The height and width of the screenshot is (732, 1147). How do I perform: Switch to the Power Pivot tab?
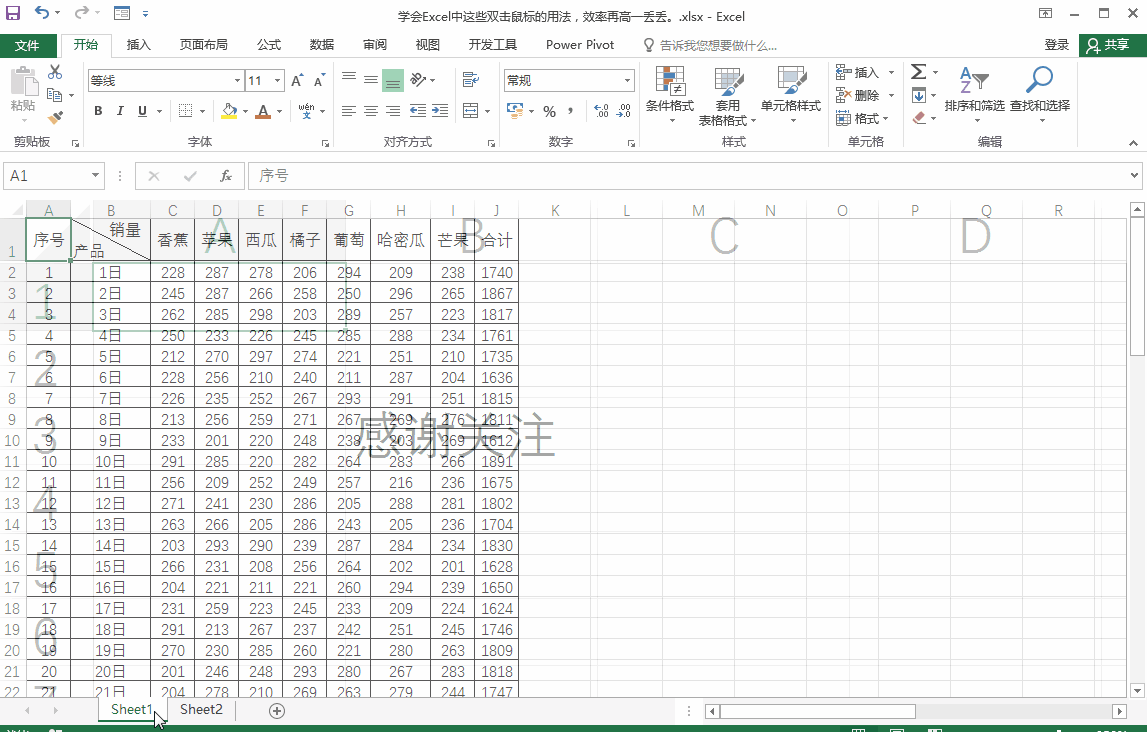point(579,45)
